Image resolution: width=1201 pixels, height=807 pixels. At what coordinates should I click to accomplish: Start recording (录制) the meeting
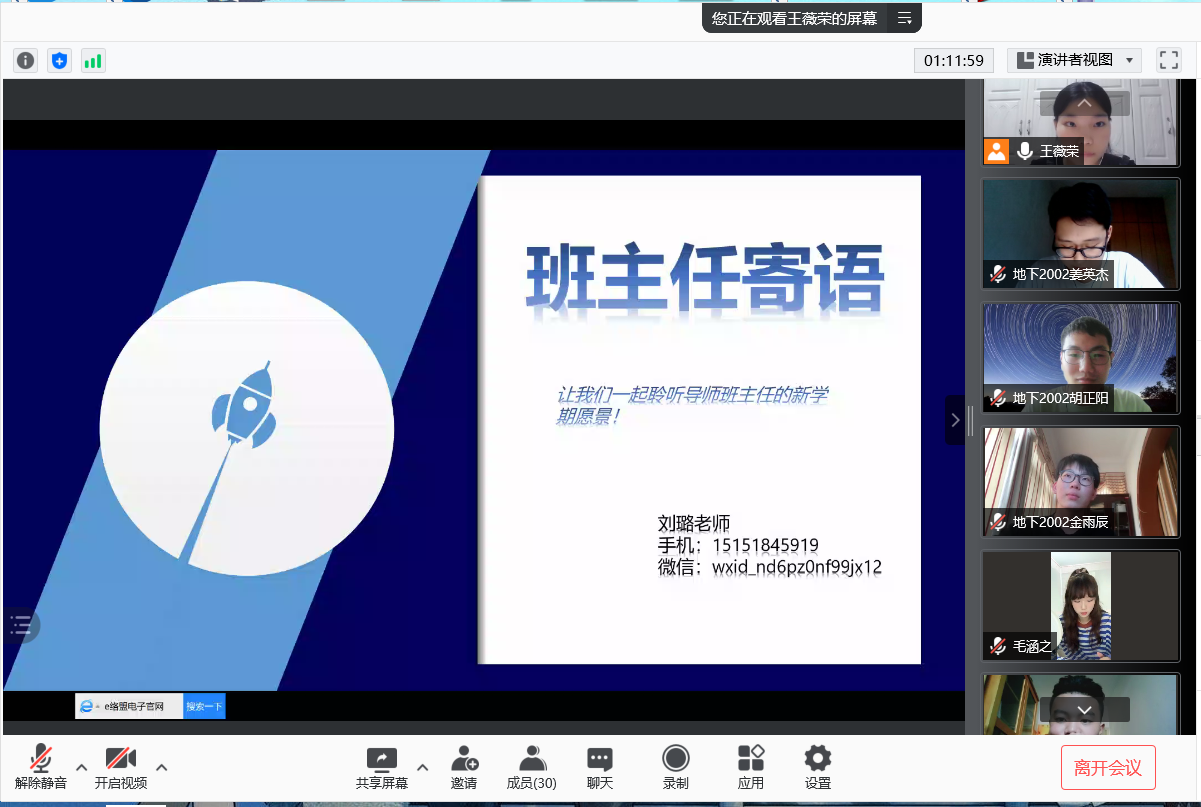point(675,767)
